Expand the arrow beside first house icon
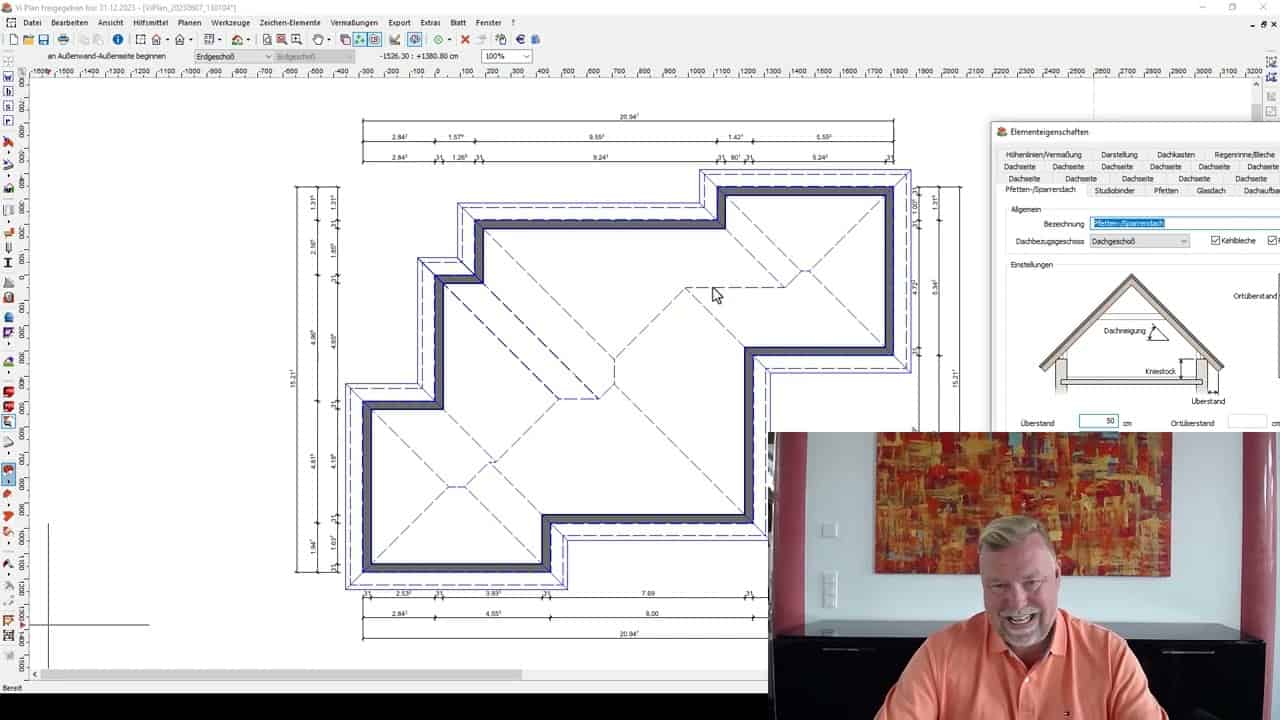Screen dimensions: 1280x720 point(167,40)
